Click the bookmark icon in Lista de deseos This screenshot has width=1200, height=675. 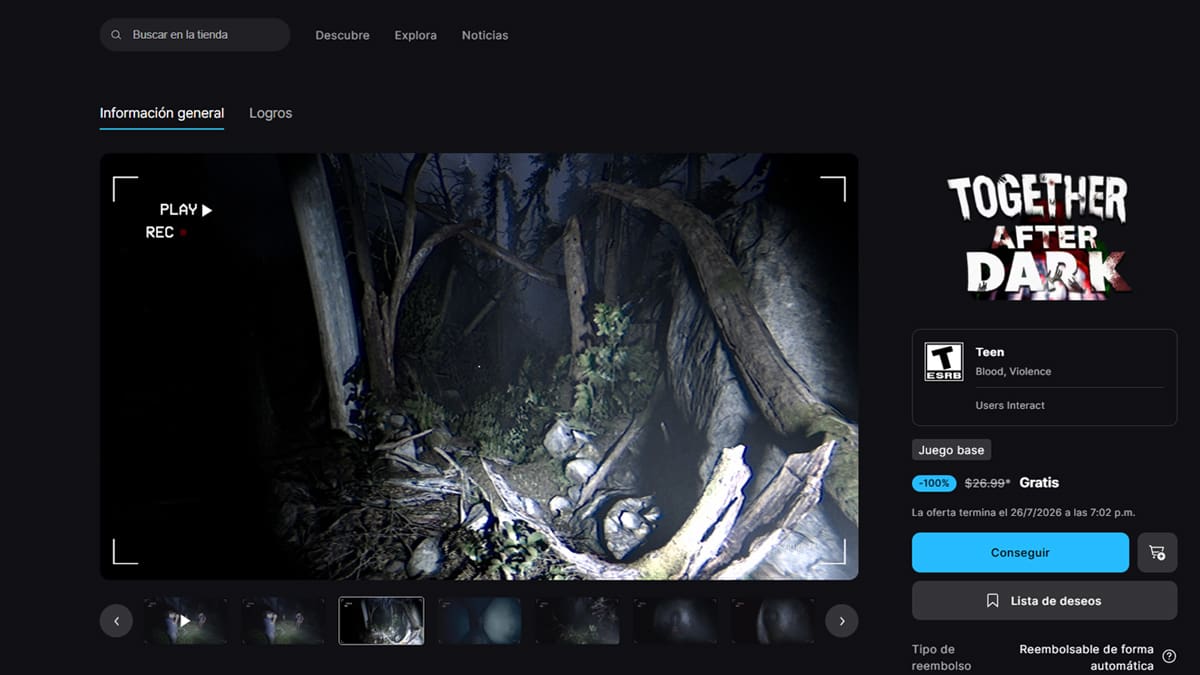(993, 601)
